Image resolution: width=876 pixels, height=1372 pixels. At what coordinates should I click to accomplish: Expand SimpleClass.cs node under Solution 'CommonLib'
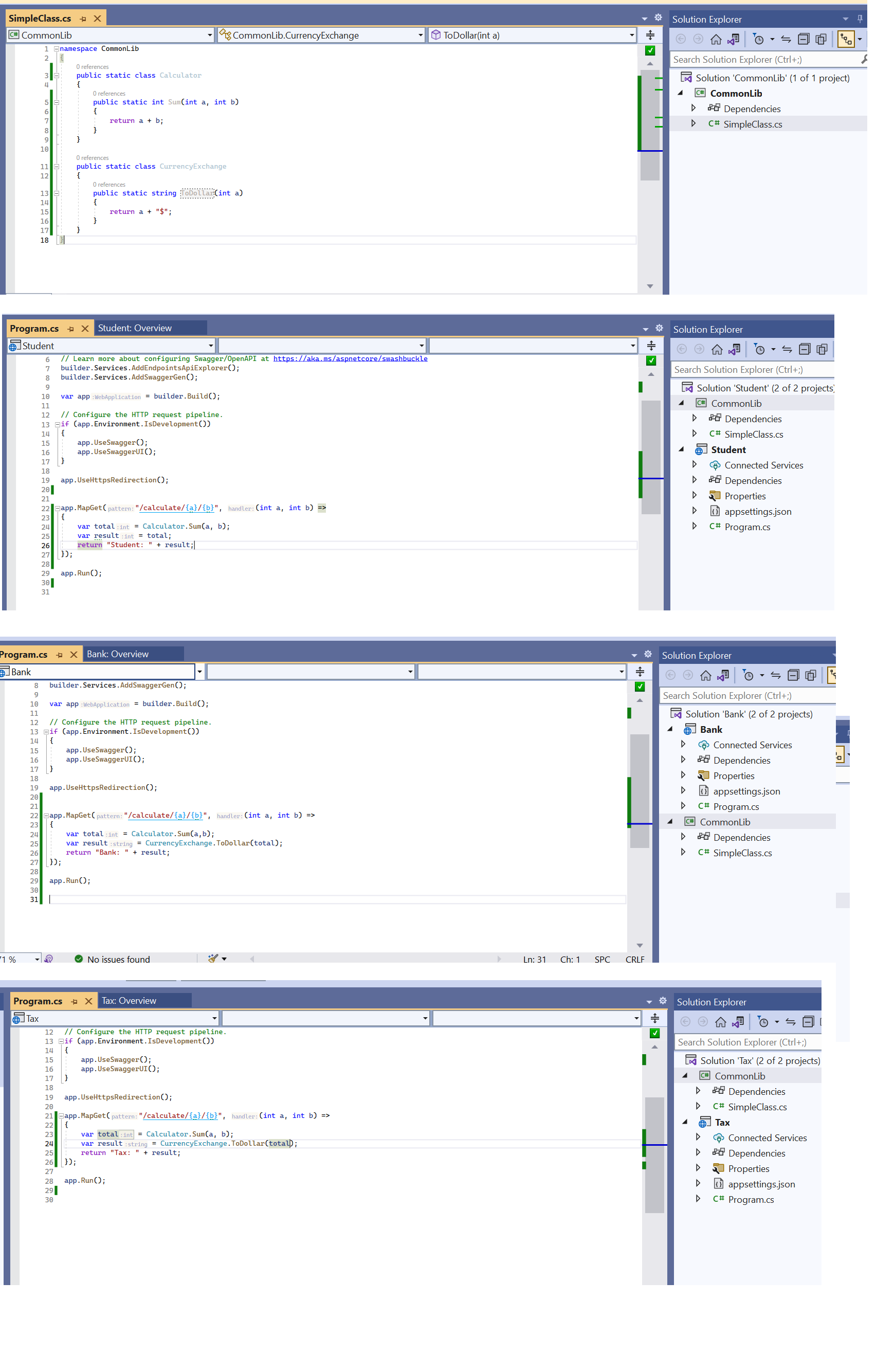693,123
